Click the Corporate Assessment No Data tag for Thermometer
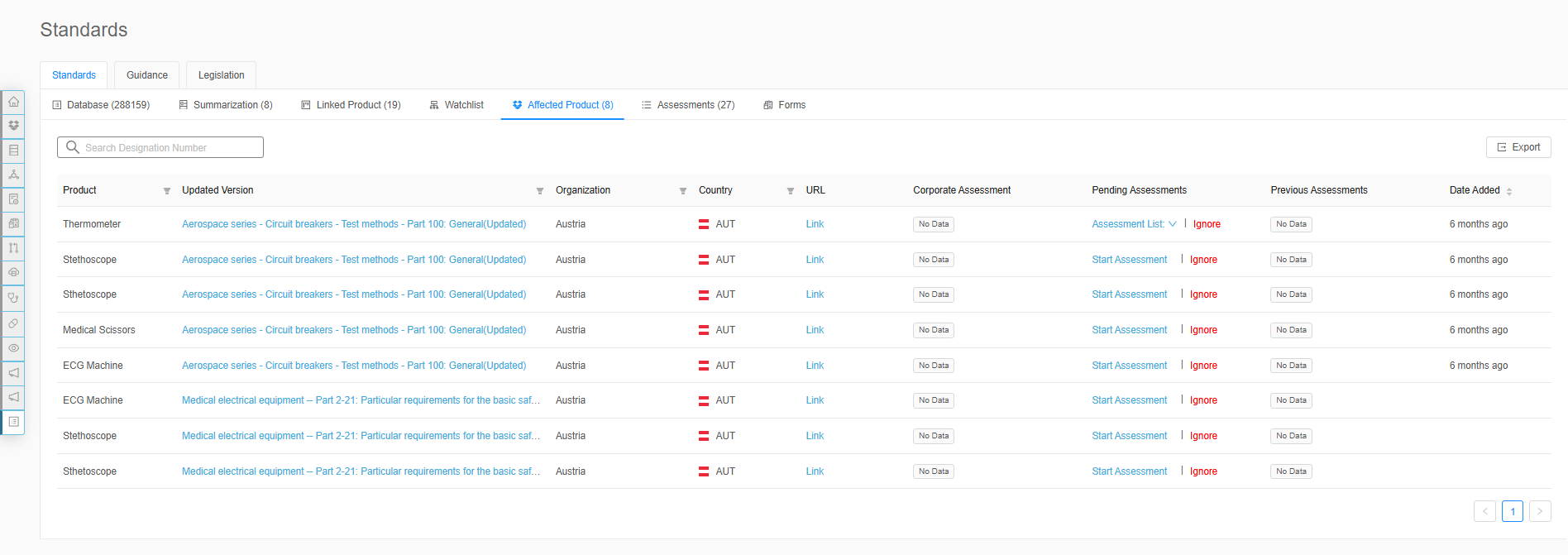Viewport: 1568px width, 555px height. tap(934, 224)
